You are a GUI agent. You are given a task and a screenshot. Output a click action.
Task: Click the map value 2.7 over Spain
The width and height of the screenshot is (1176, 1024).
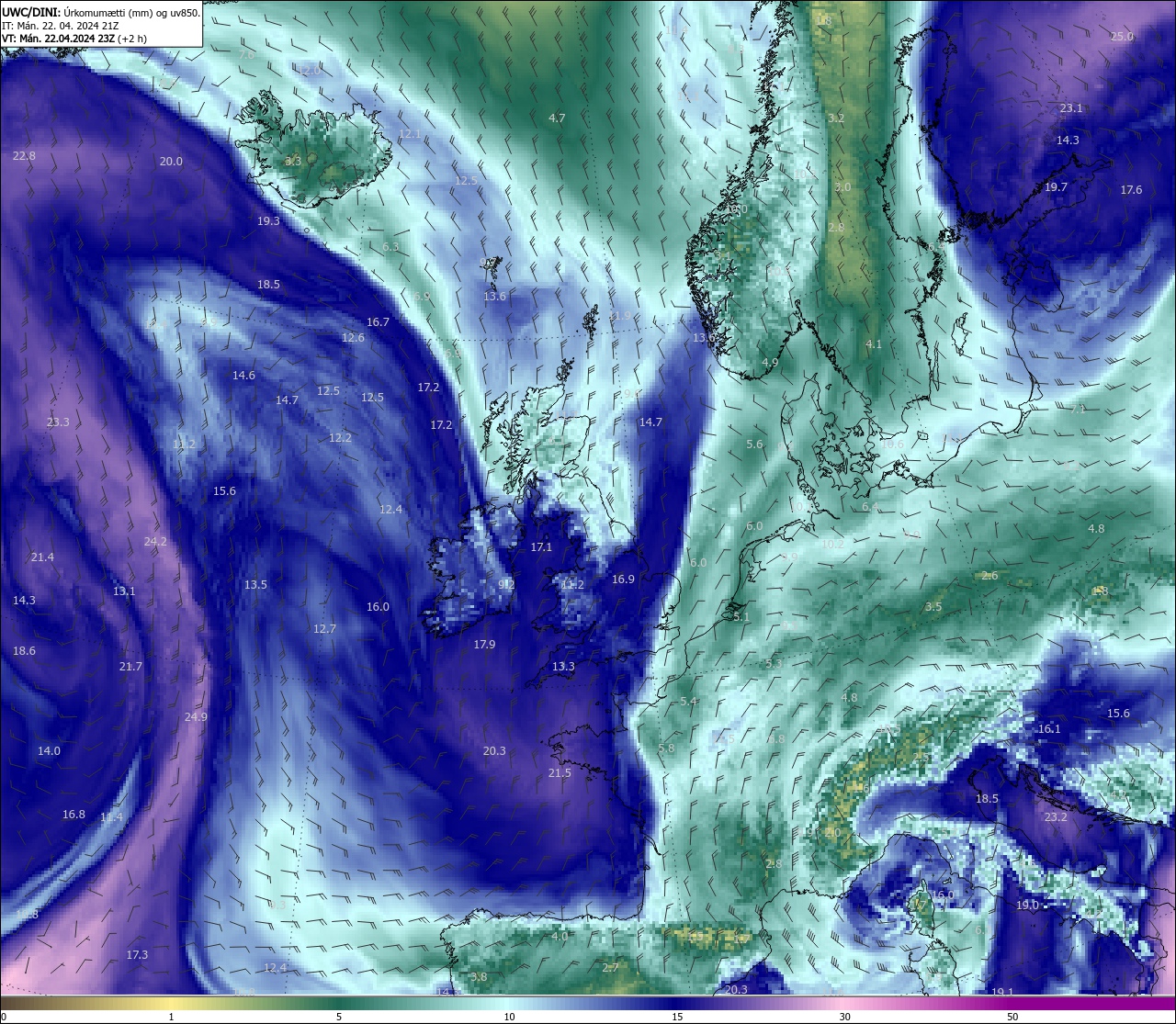pos(611,968)
